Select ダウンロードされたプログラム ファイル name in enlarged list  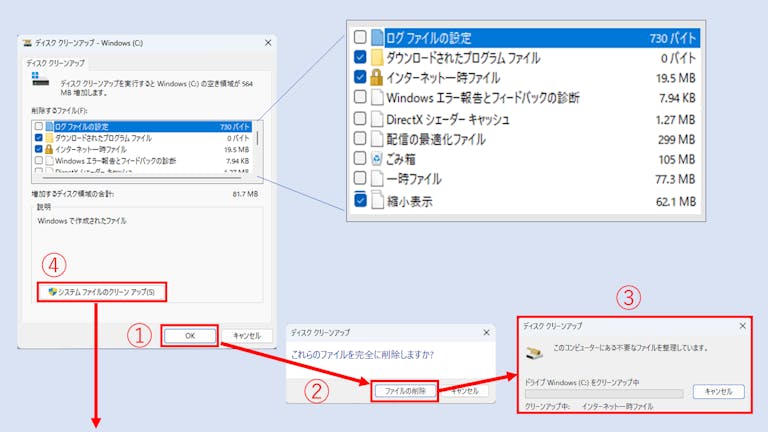pyautogui.click(x=463, y=58)
